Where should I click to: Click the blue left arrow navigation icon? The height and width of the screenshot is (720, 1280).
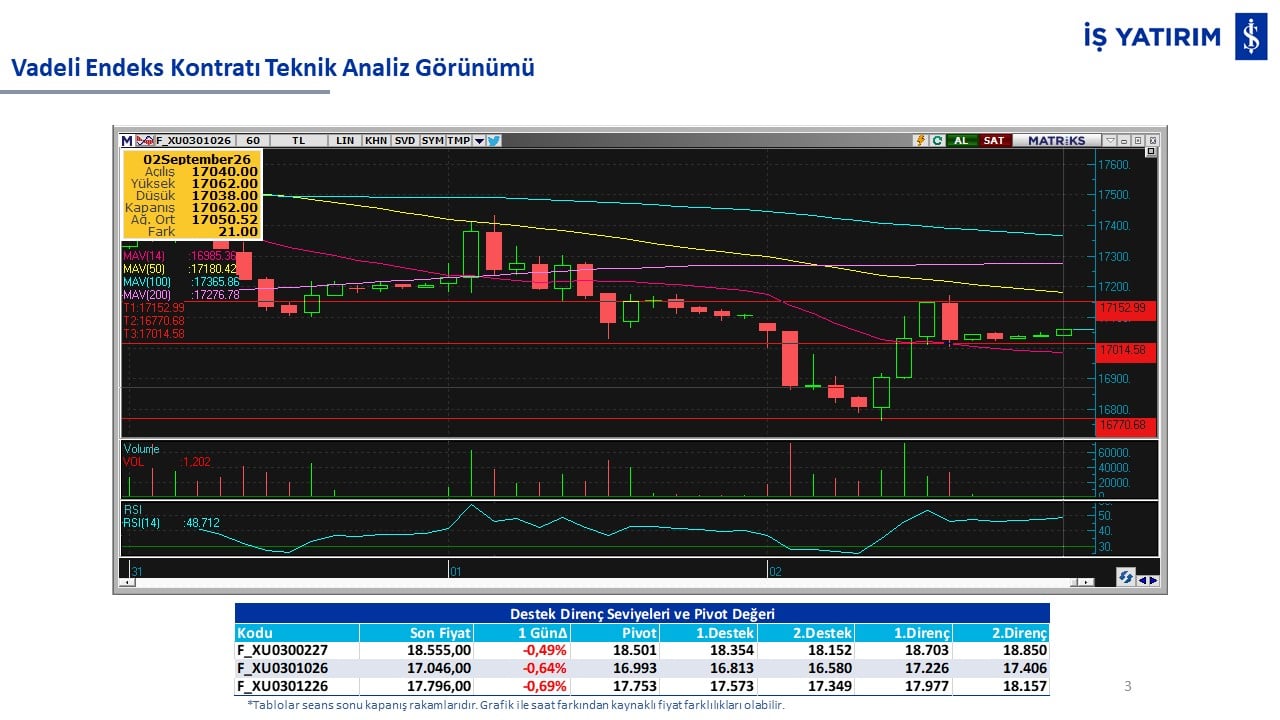pos(1143,580)
